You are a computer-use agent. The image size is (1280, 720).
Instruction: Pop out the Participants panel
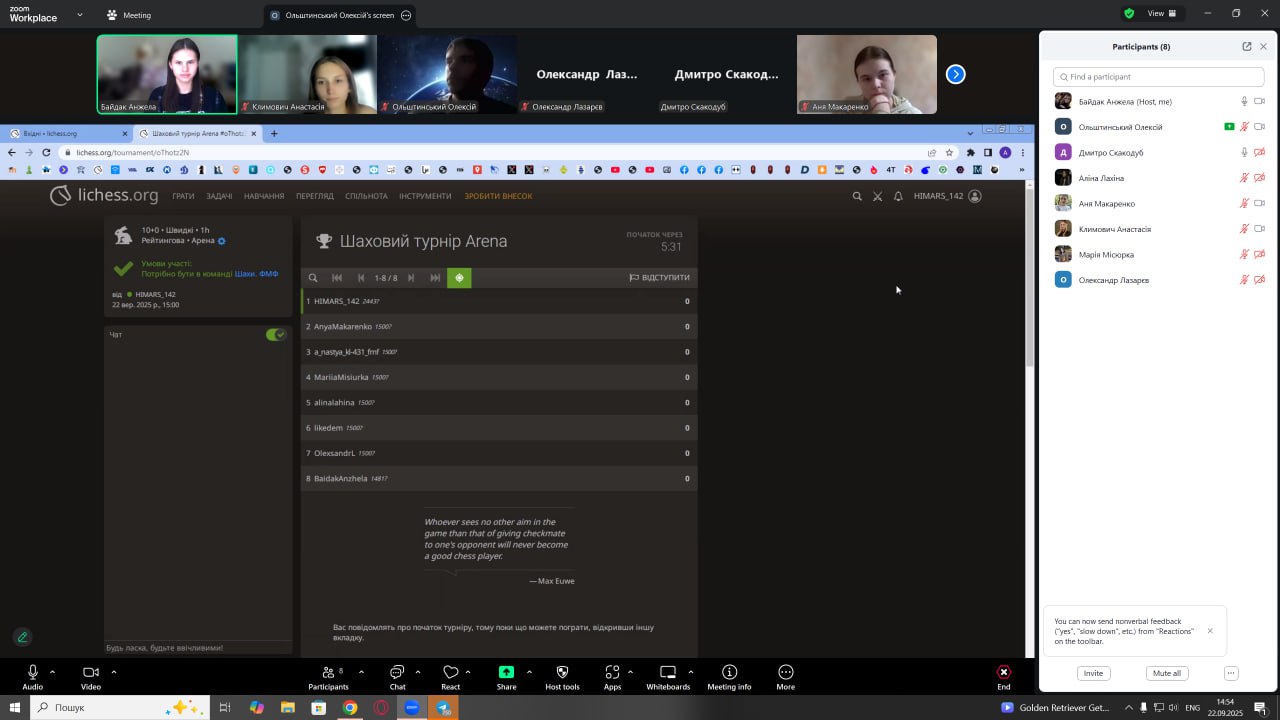click(x=1246, y=47)
